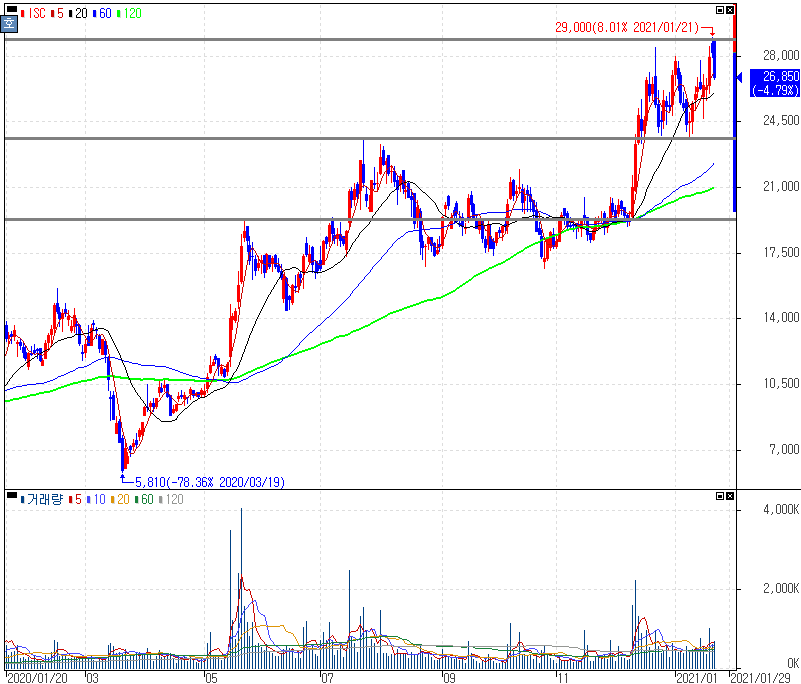Click the 11 month label on date axis
801x684 pixels.
pos(562,678)
